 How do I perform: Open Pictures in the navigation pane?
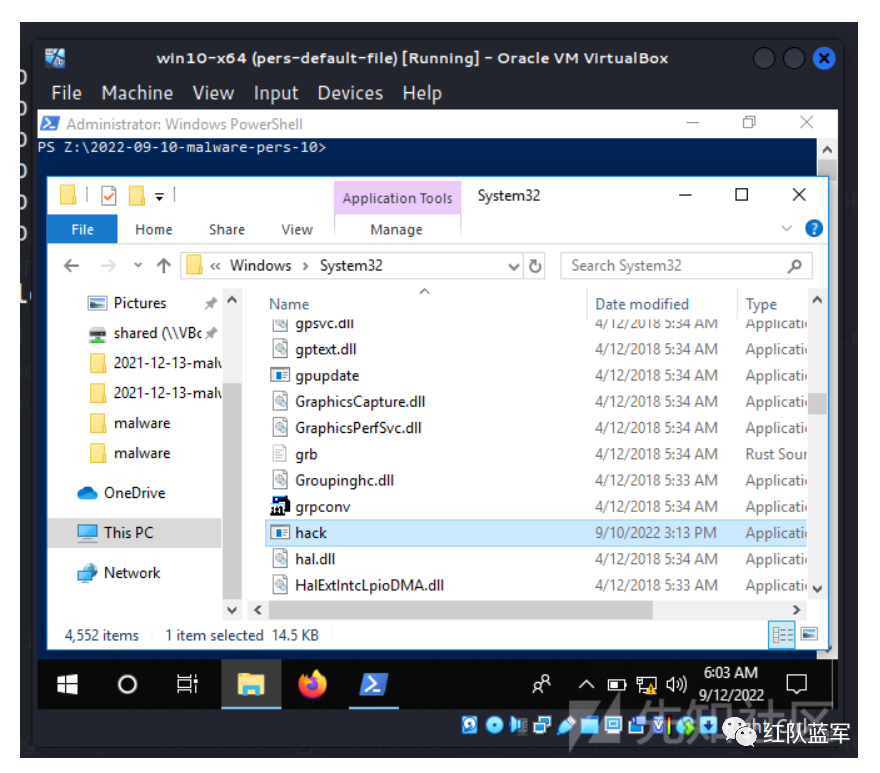pyautogui.click(x=140, y=303)
